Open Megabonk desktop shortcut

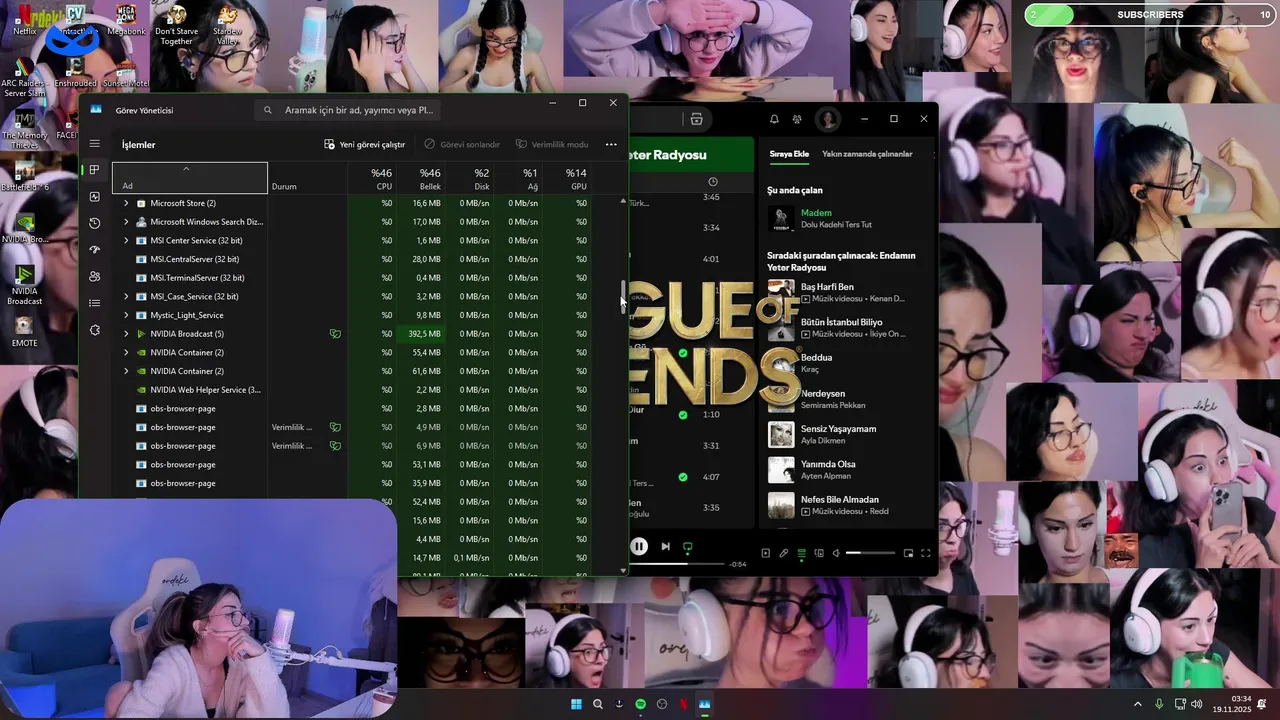126,20
